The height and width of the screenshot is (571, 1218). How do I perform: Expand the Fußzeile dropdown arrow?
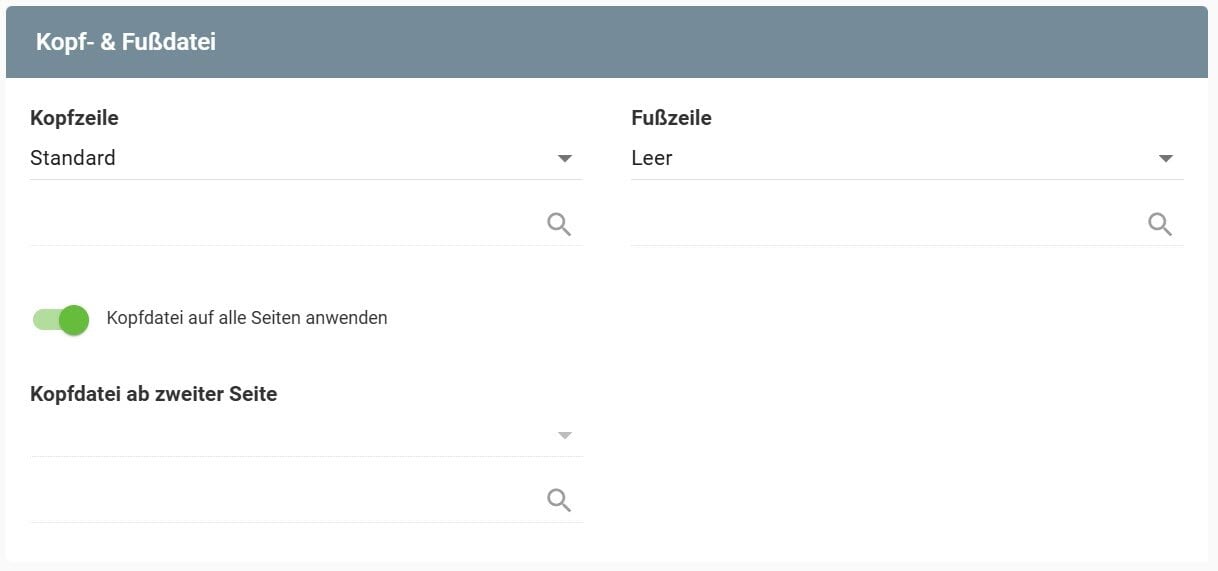(1165, 158)
